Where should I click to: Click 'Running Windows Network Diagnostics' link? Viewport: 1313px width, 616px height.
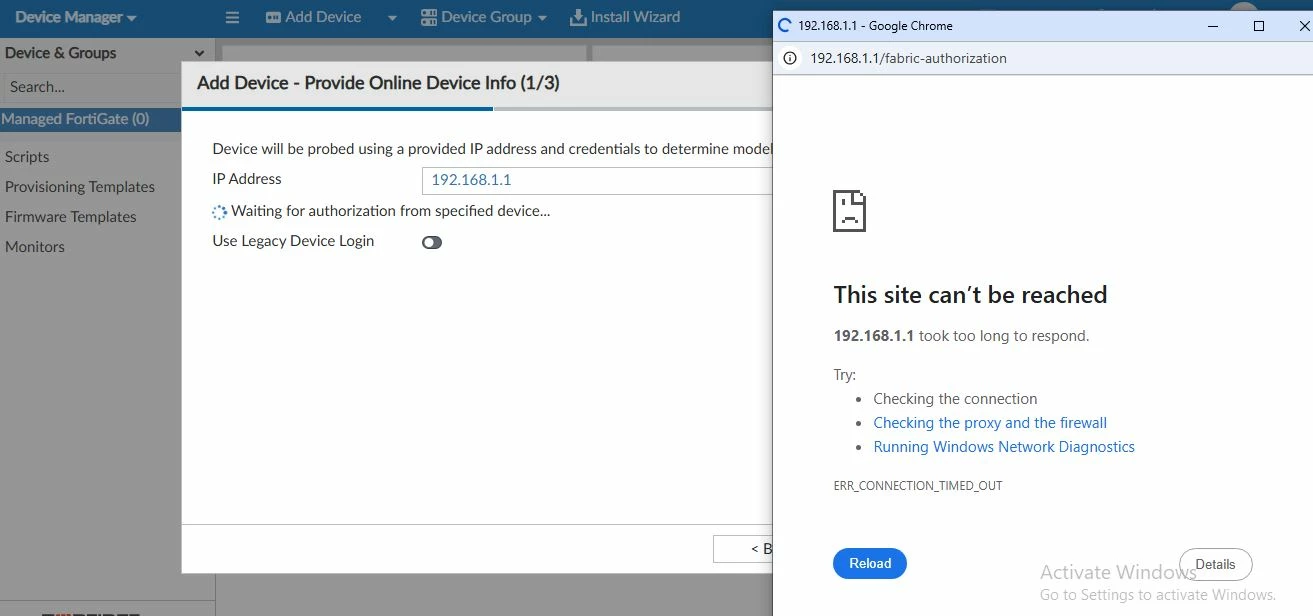click(1004, 447)
